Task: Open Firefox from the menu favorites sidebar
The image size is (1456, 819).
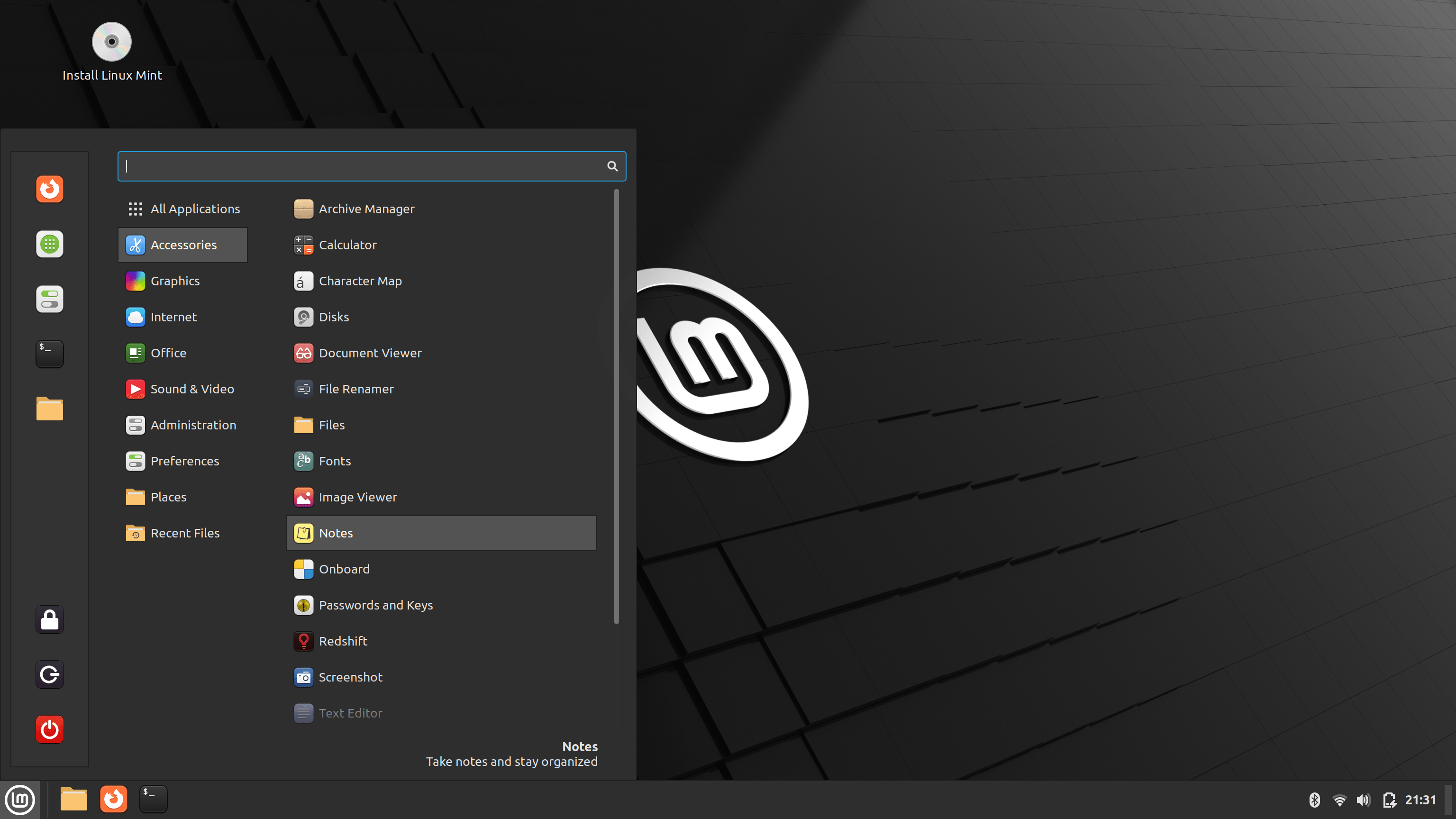Action: pyautogui.click(x=50, y=189)
